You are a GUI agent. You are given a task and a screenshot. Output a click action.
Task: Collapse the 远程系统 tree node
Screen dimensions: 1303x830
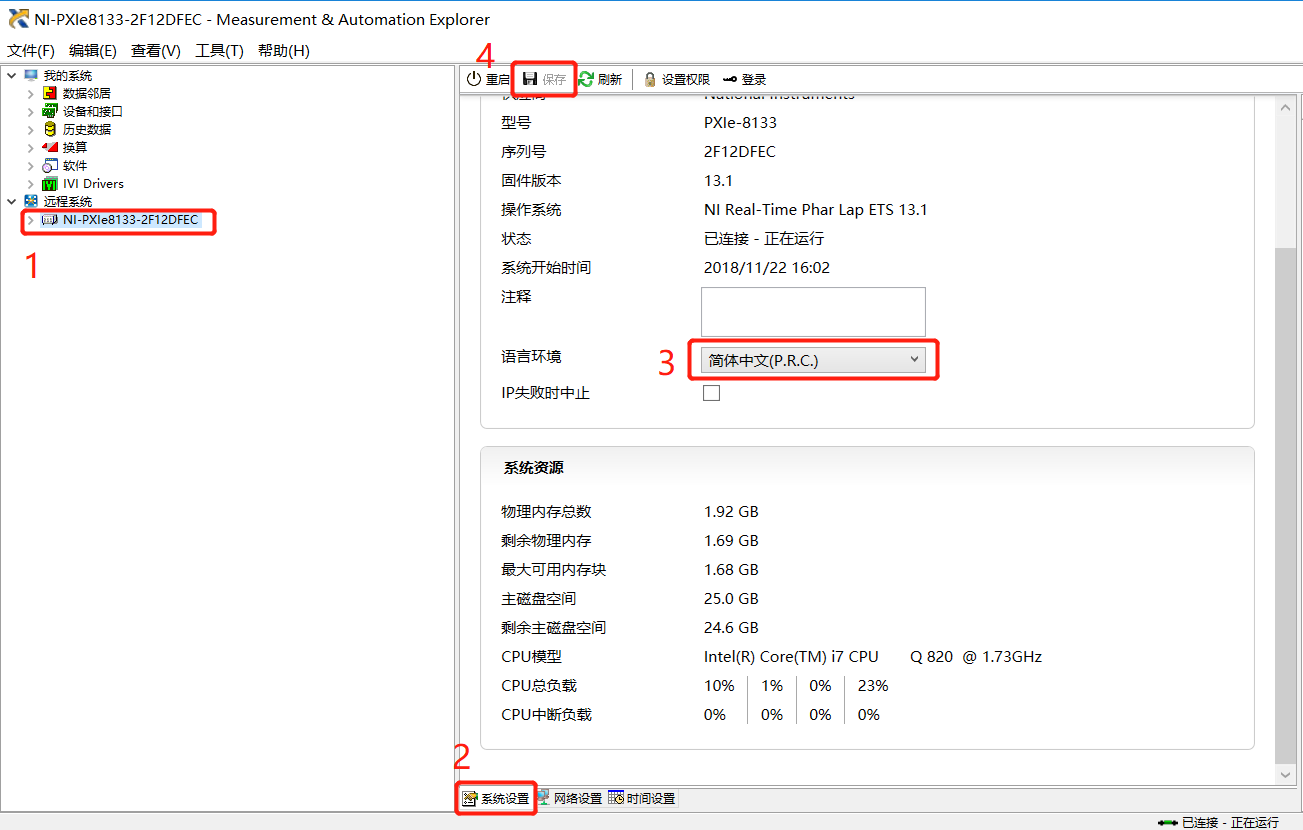(x=11, y=202)
